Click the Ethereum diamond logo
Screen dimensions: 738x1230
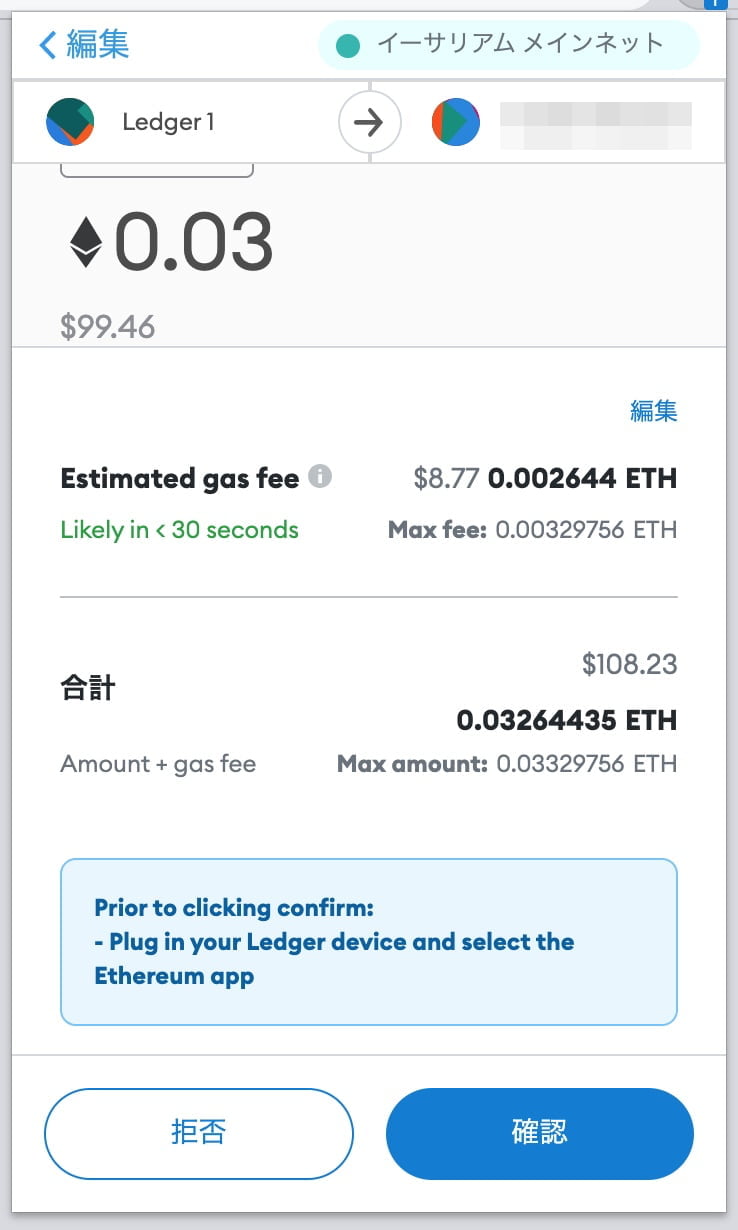(x=86, y=243)
